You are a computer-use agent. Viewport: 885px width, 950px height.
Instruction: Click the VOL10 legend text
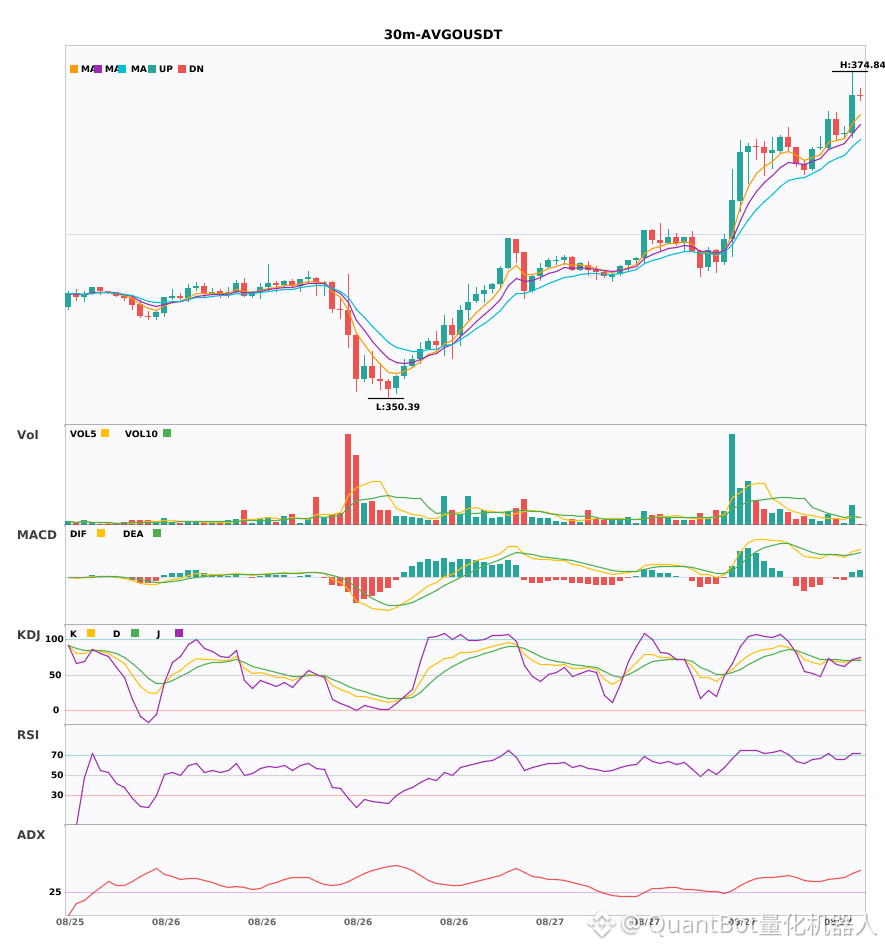click(141, 434)
